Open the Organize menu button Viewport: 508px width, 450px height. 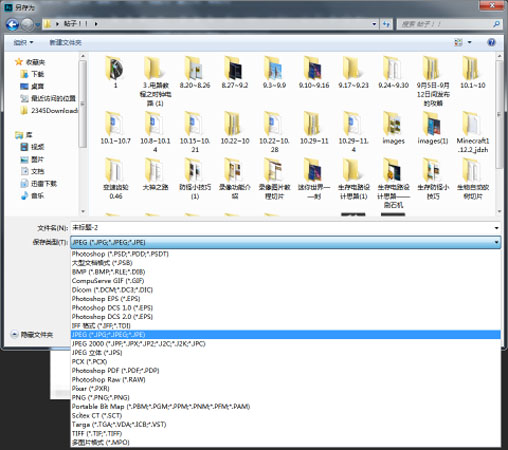pyautogui.click(x=23, y=42)
